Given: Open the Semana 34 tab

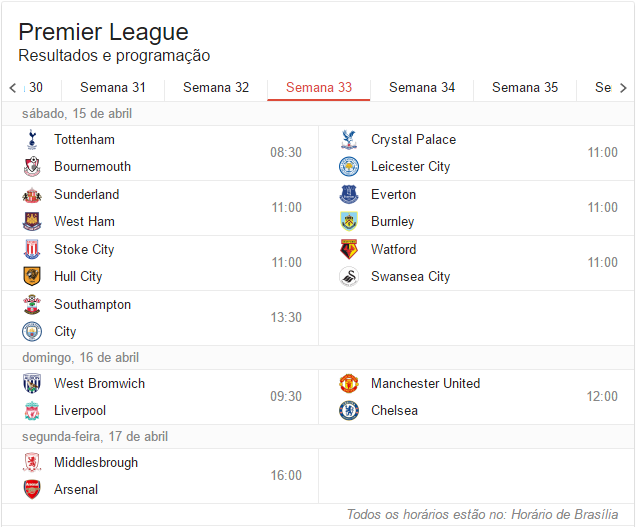Looking at the screenshot, I should pos(422,88).
